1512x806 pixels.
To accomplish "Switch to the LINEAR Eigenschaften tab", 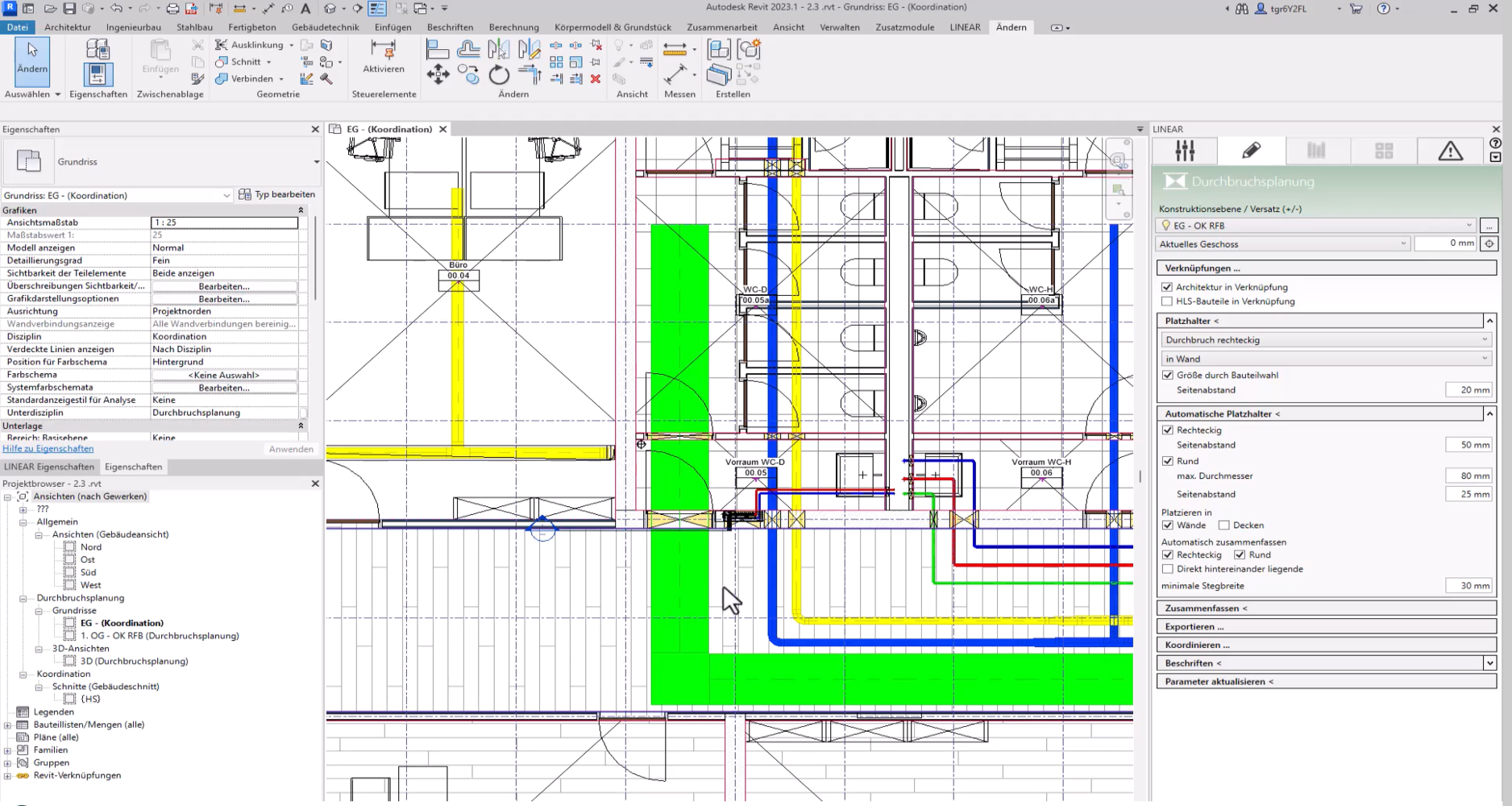I will 49,467.
